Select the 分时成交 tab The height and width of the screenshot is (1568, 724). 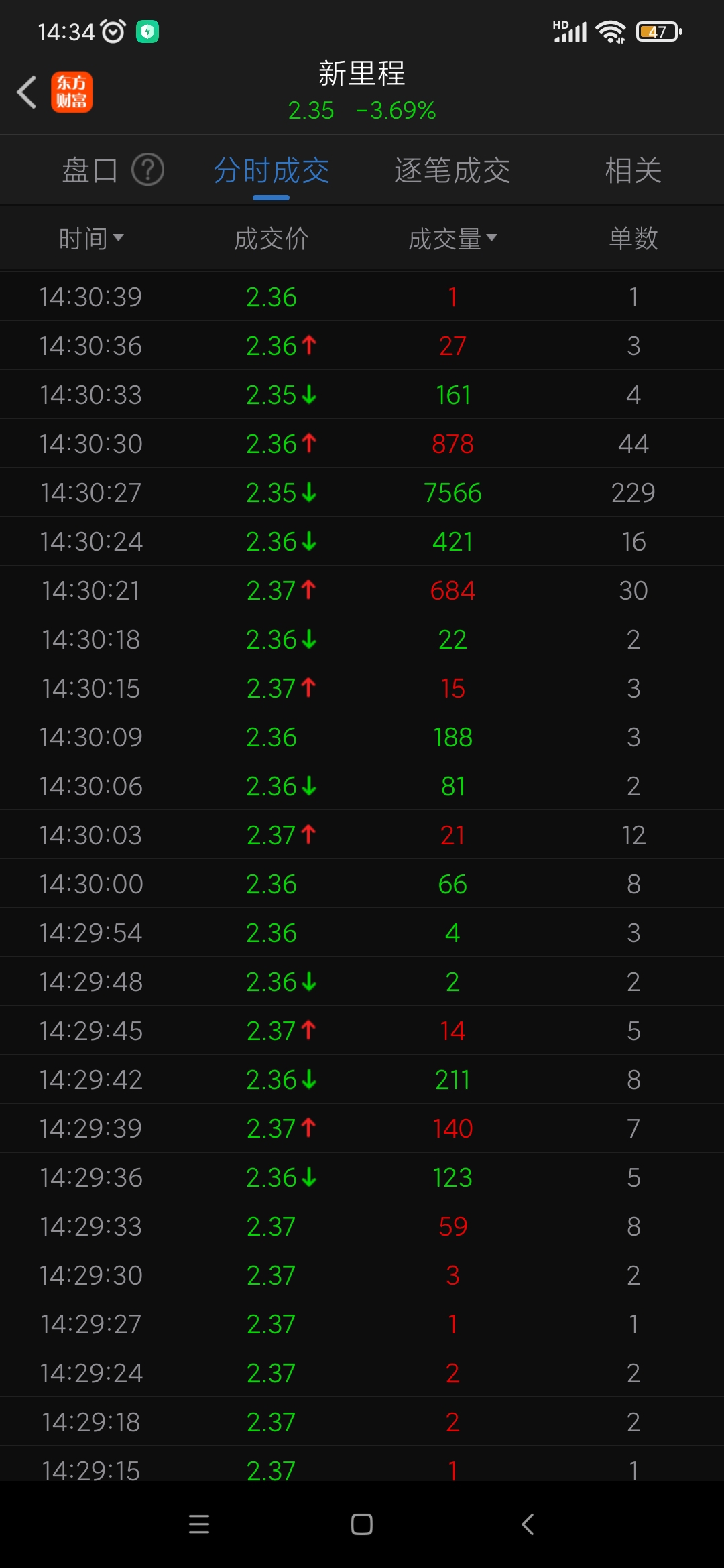tap(271, 170)
